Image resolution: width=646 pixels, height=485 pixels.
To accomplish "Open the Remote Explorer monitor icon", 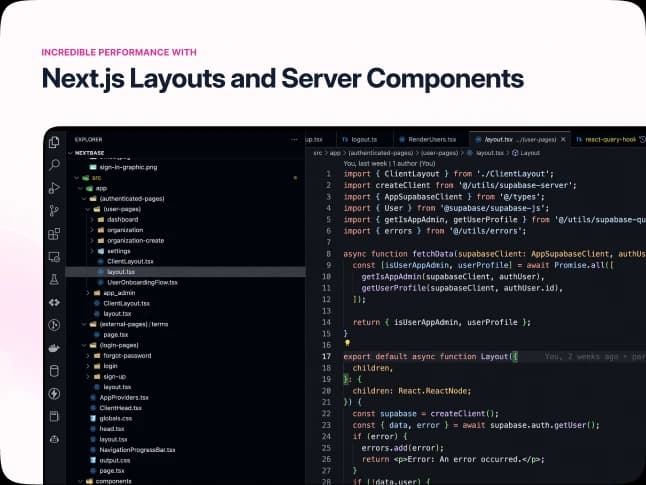I will coord(54,257).
